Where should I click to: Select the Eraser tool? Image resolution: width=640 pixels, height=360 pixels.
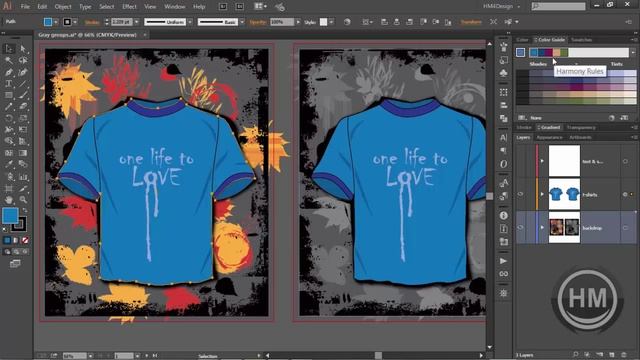point(23,107)
